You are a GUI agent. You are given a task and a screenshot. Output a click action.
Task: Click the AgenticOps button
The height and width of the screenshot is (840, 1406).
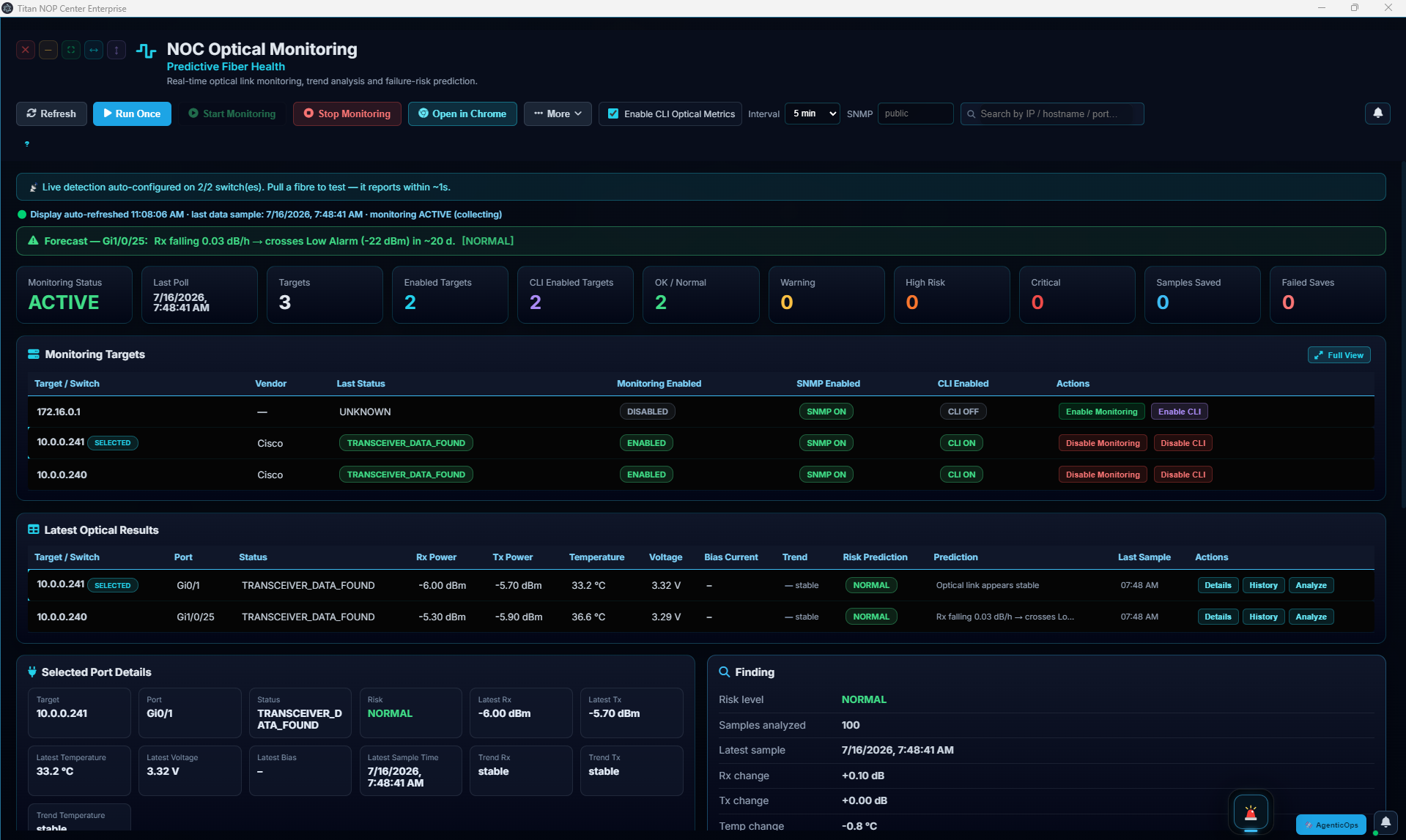(x=1331, y=825)
